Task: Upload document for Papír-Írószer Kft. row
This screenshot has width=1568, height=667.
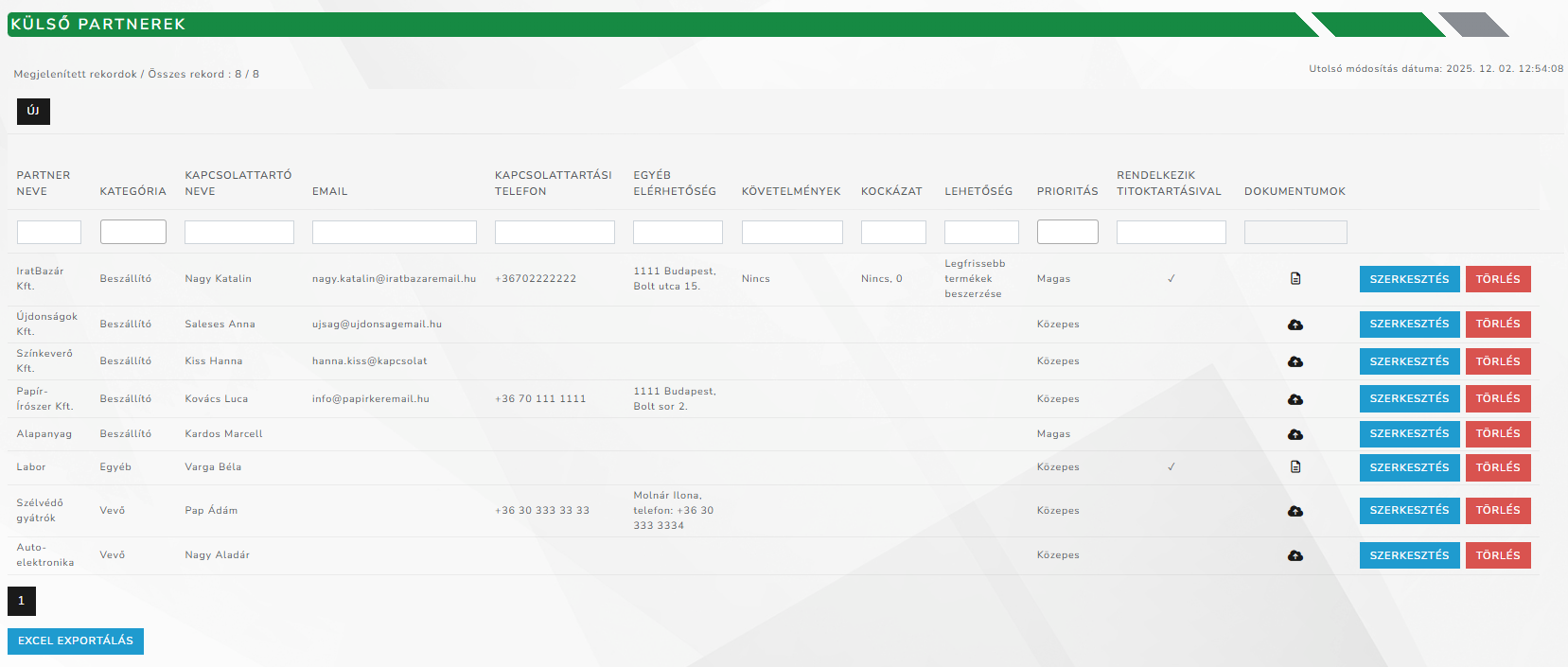Action: pos(1295,399)
